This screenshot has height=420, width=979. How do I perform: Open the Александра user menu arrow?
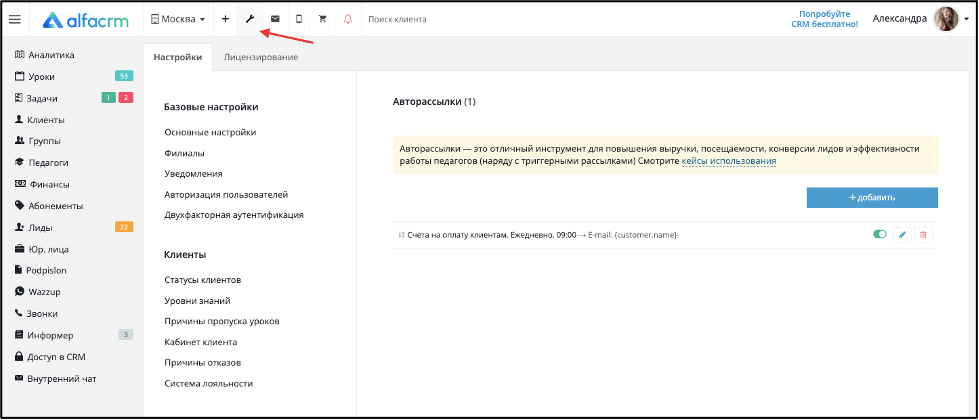pyautogui.click(x=966, y=19)
